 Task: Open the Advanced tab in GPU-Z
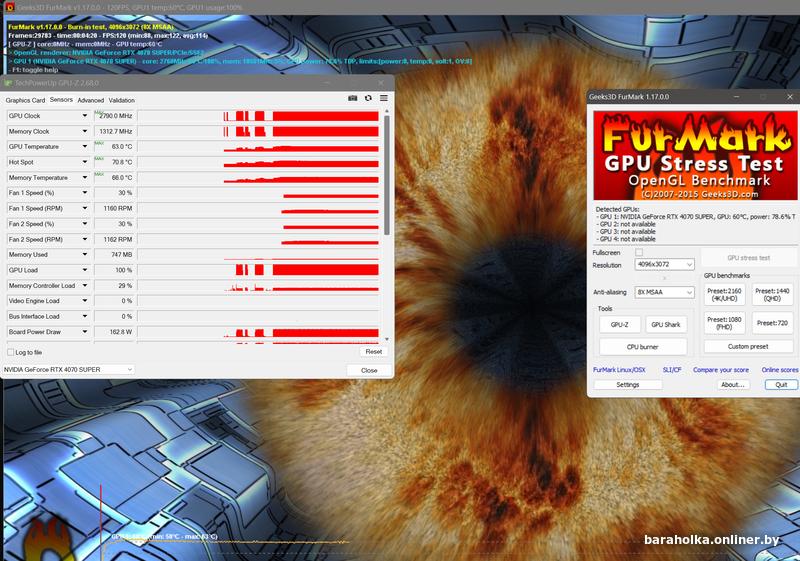coord(90,100)
